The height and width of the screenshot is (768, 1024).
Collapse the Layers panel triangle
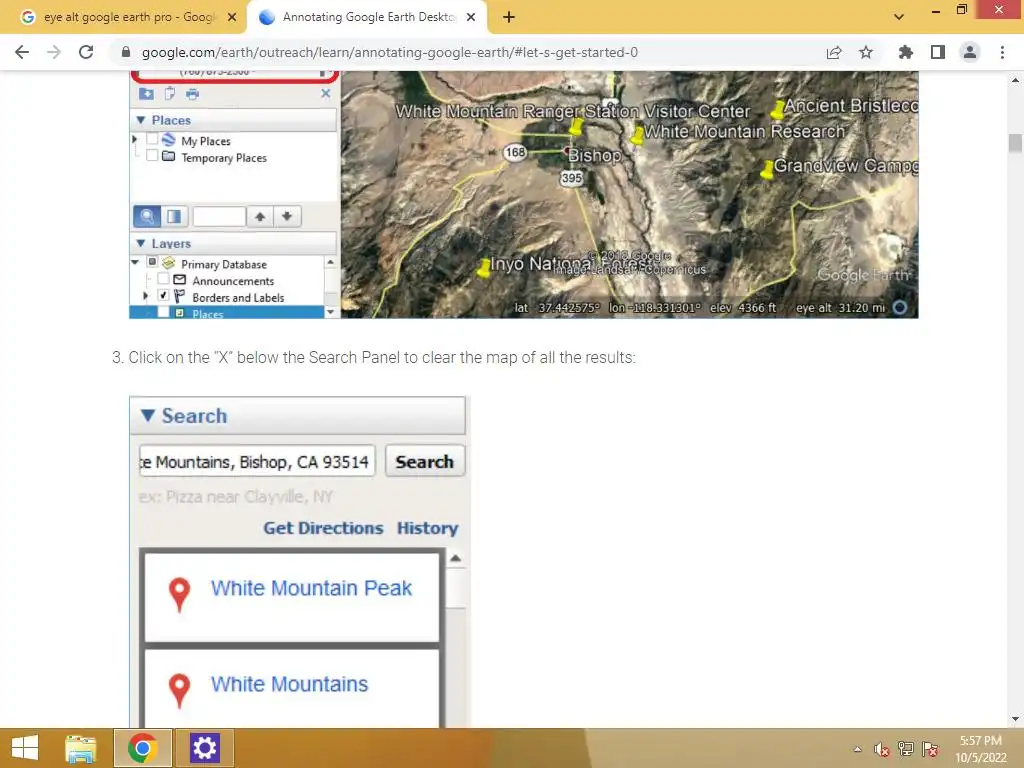click(140, 243)
